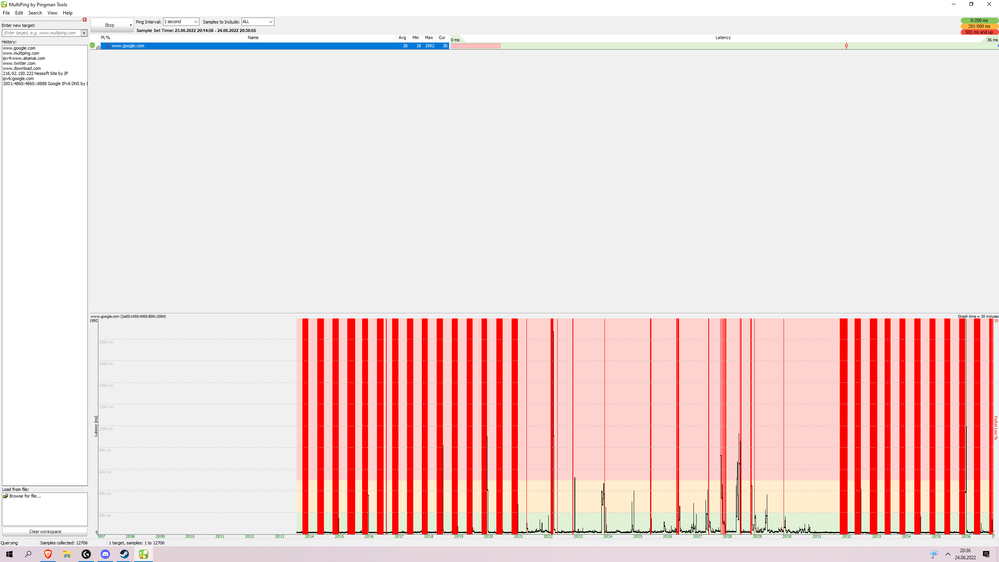Click the MultiPing taskbar icon
999x562 pixels.
point(143,554)
